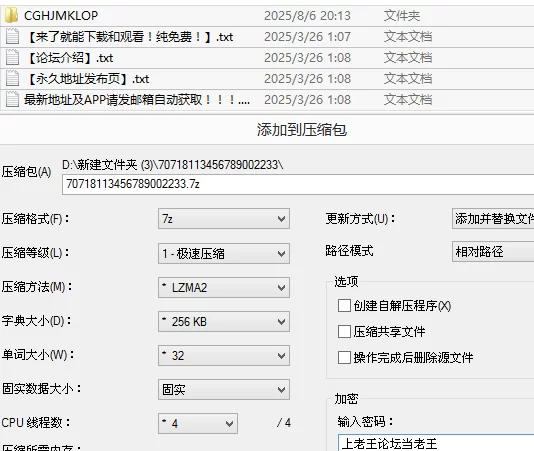This screenshot has width=534, height=451.
Task: Click the archive name field 7071811345678900223.7z
Action: click(x=298, y=184)
